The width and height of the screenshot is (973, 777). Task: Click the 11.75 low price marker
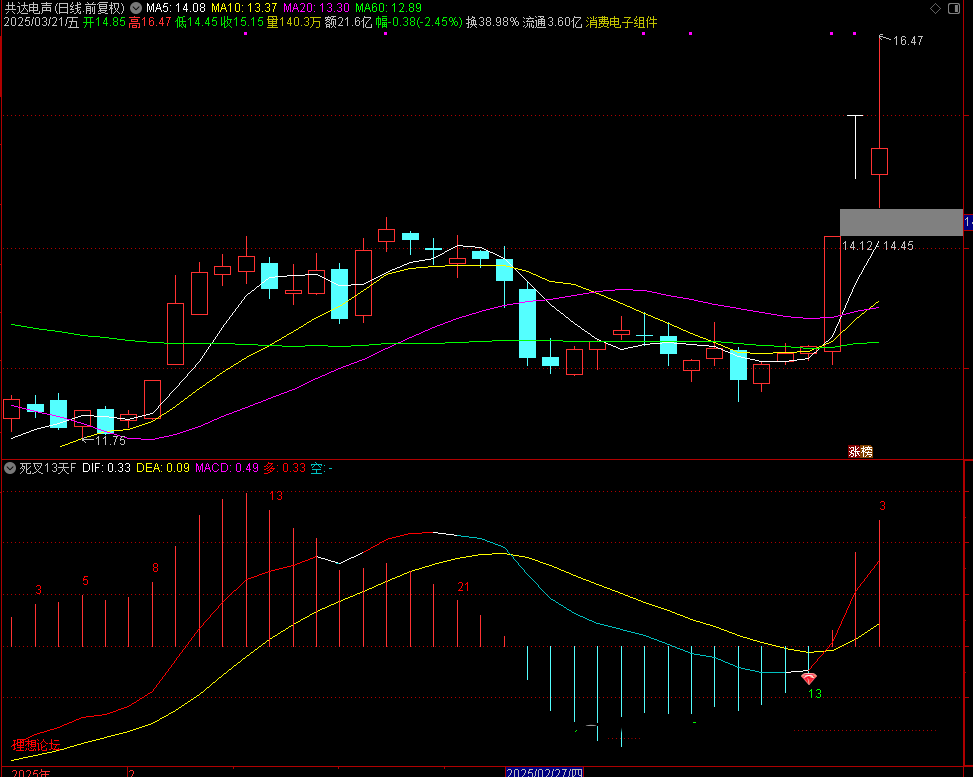[110, 440]
